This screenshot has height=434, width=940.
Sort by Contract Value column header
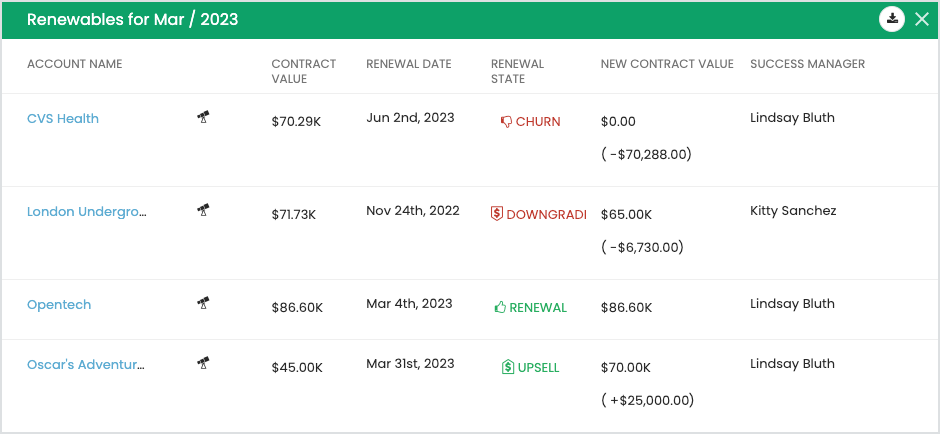tap(304, 71)
